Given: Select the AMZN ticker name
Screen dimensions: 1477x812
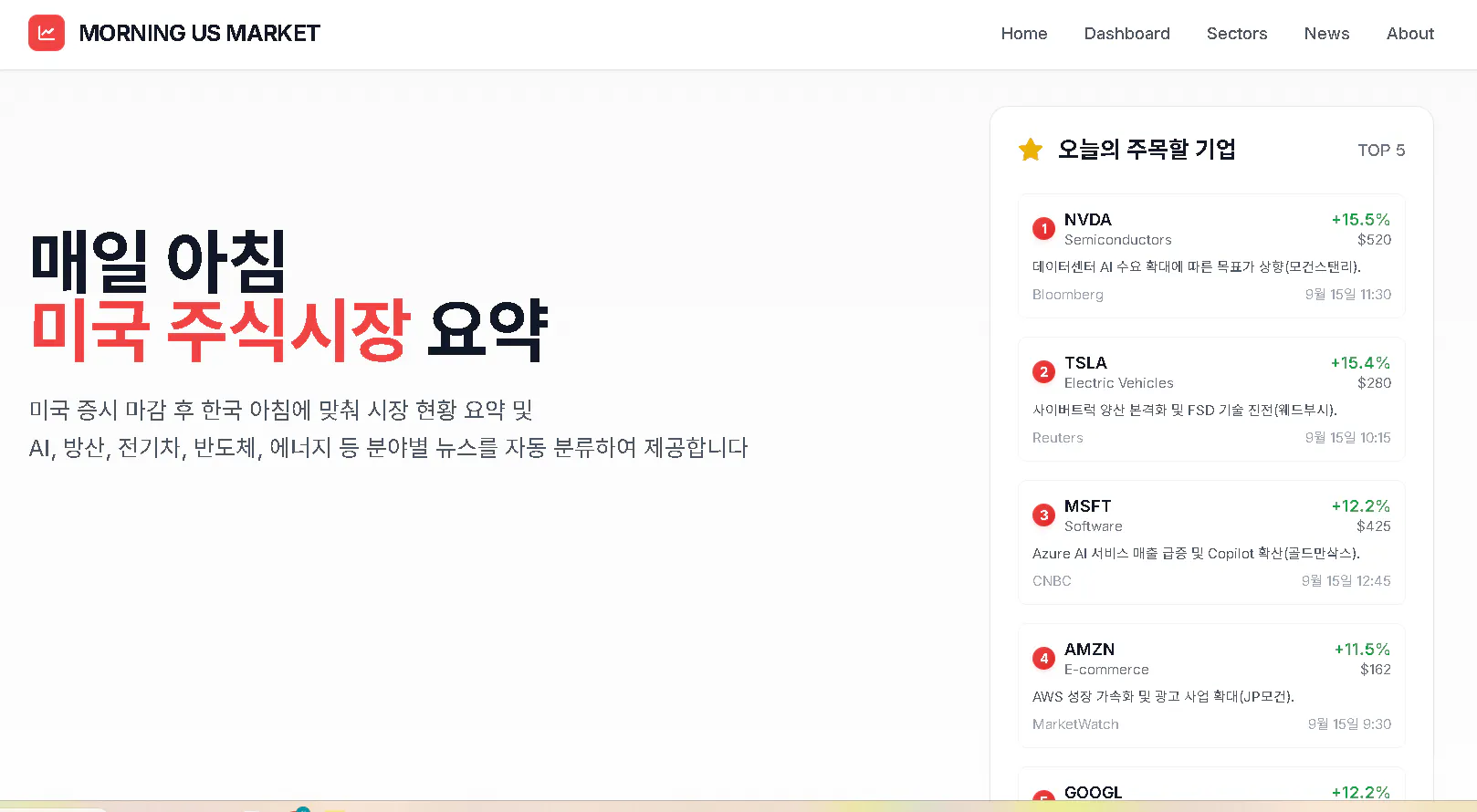Looking at the screenshot, I should [x=1089, y=650].
